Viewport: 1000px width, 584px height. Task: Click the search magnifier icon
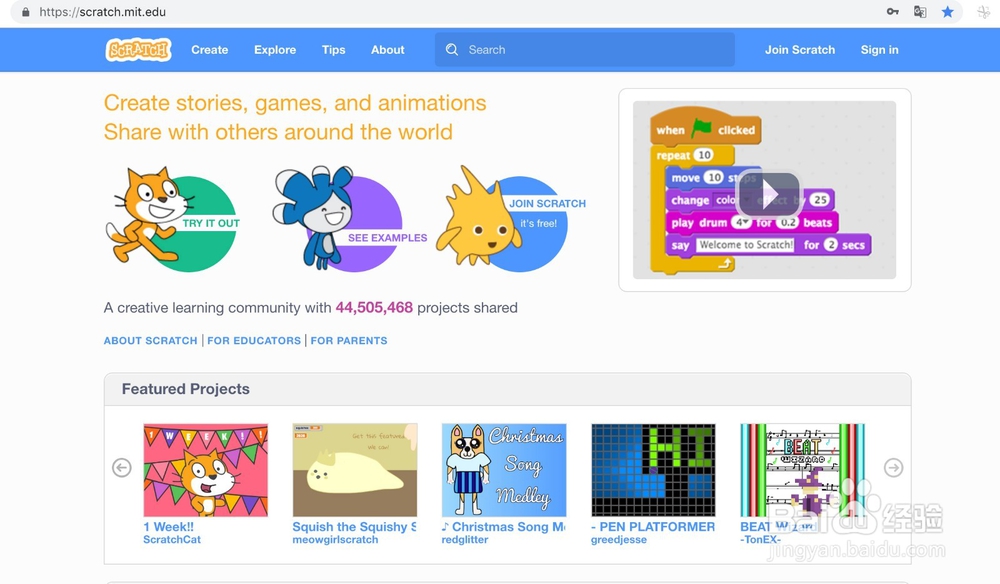coord(452,50)
